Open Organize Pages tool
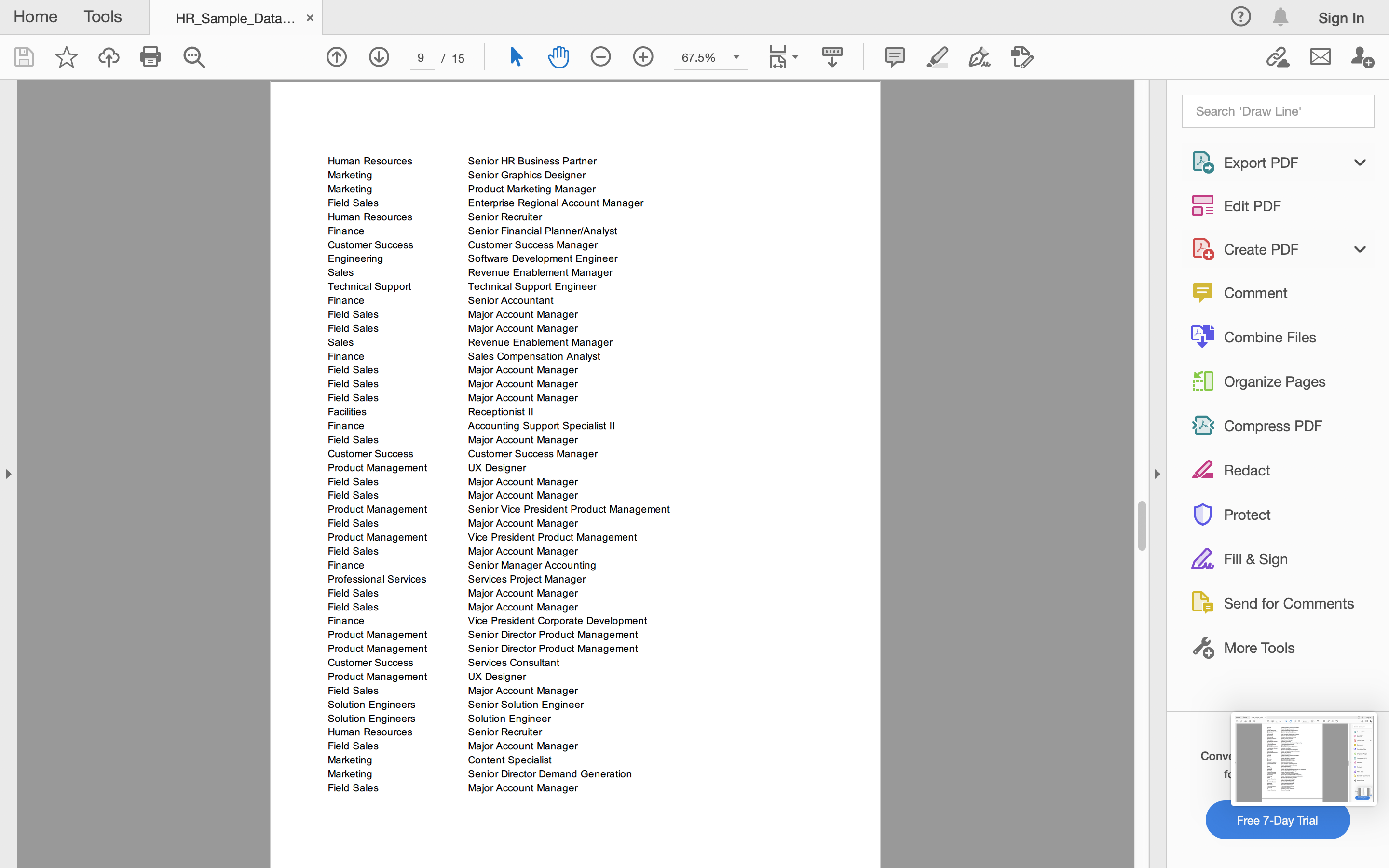The height and width of the screenshot is (868, 1389). pos(1274,381)
